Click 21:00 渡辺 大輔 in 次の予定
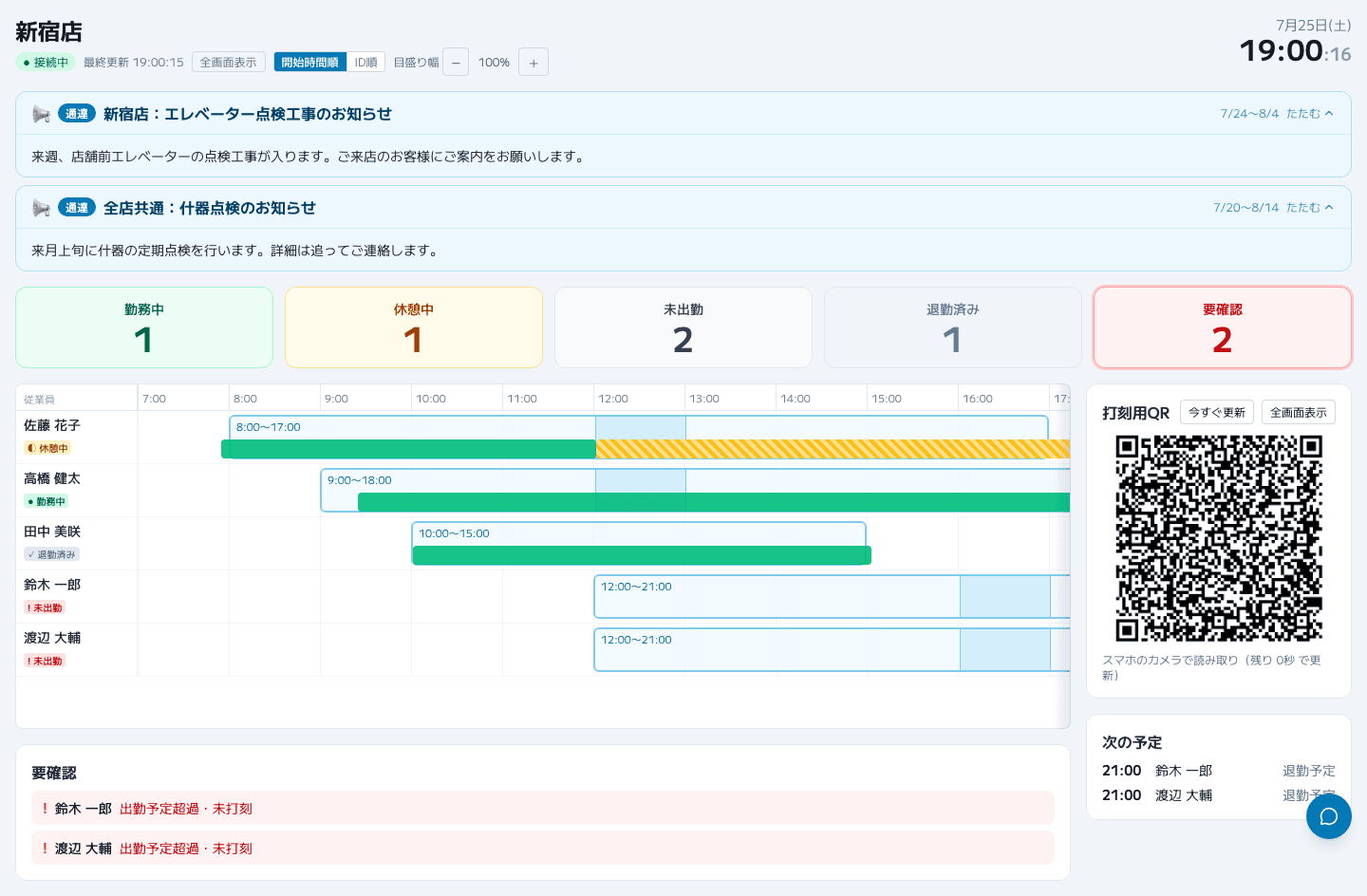This screenshot has width=1367, height=896. pos(1219,795)
